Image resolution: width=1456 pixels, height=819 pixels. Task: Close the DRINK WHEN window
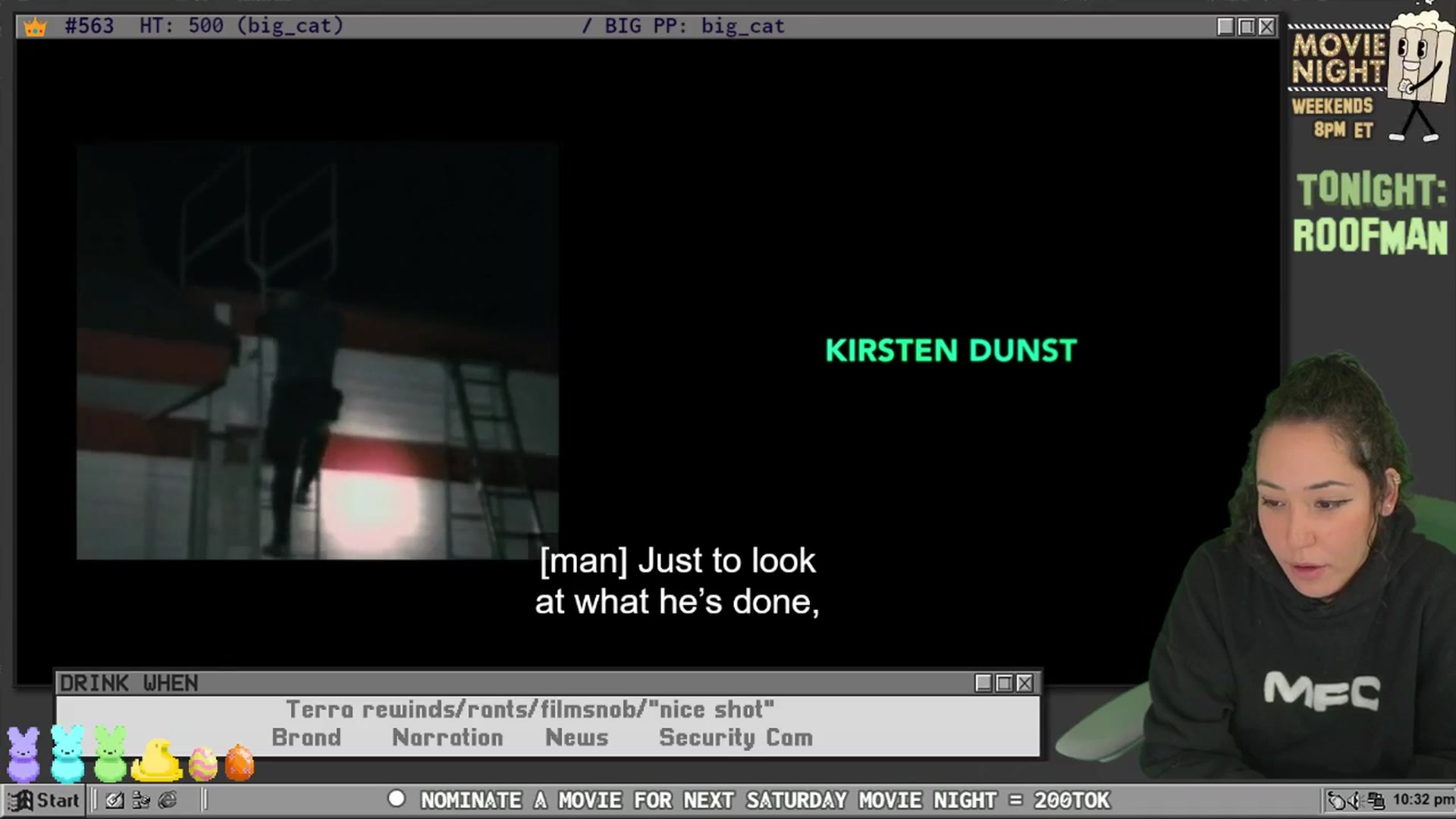click(x=1025, y=683)
